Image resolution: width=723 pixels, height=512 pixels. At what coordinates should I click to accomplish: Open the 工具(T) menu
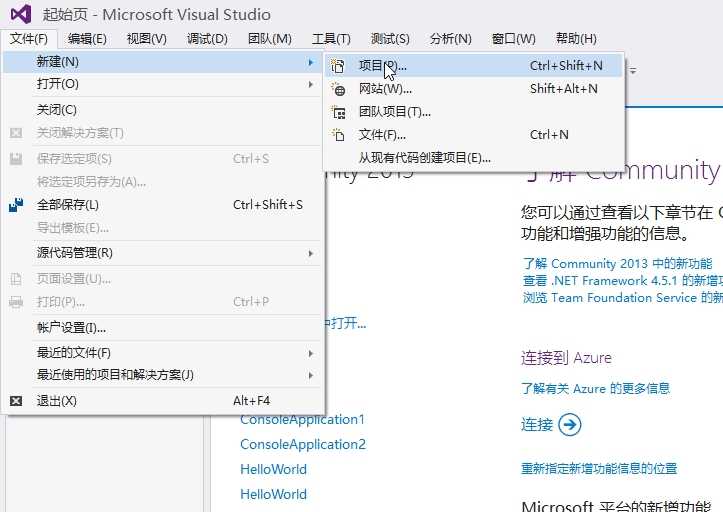(331, 39)
